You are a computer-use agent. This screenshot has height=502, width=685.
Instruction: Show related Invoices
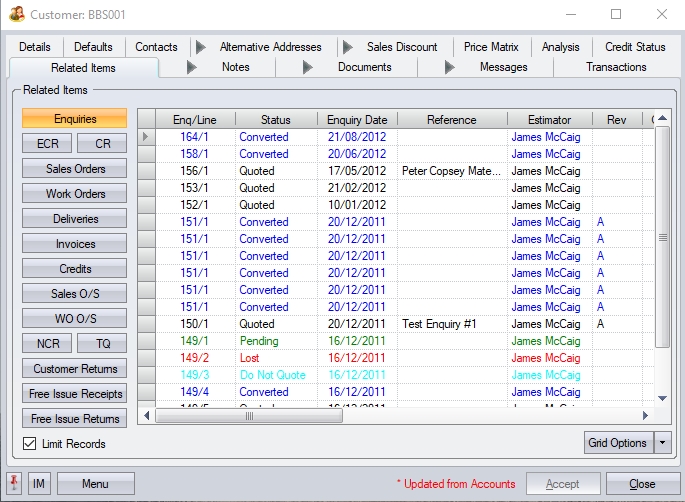[x=75, y=244]
